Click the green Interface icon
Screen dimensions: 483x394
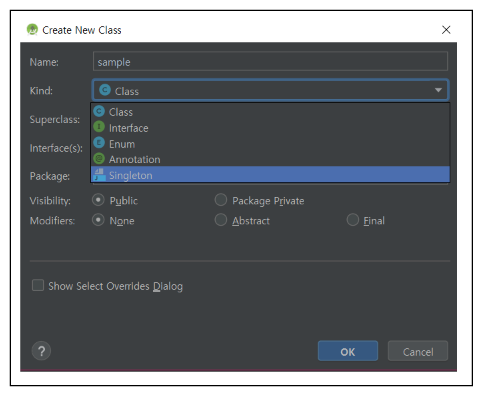(99, 127)
